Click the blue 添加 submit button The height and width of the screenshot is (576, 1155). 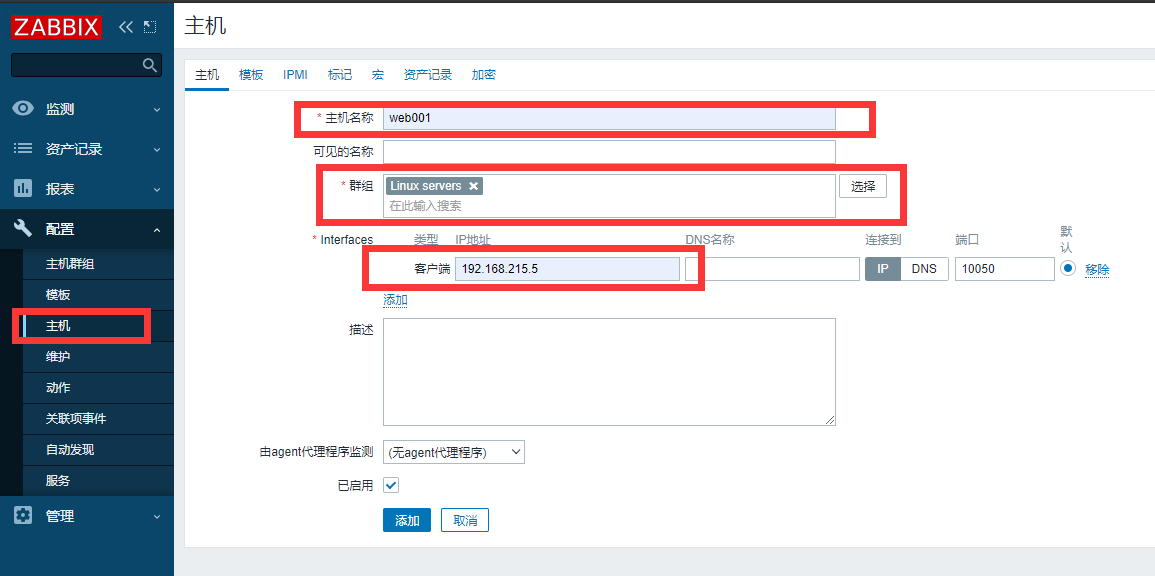[x=407, y=520]
